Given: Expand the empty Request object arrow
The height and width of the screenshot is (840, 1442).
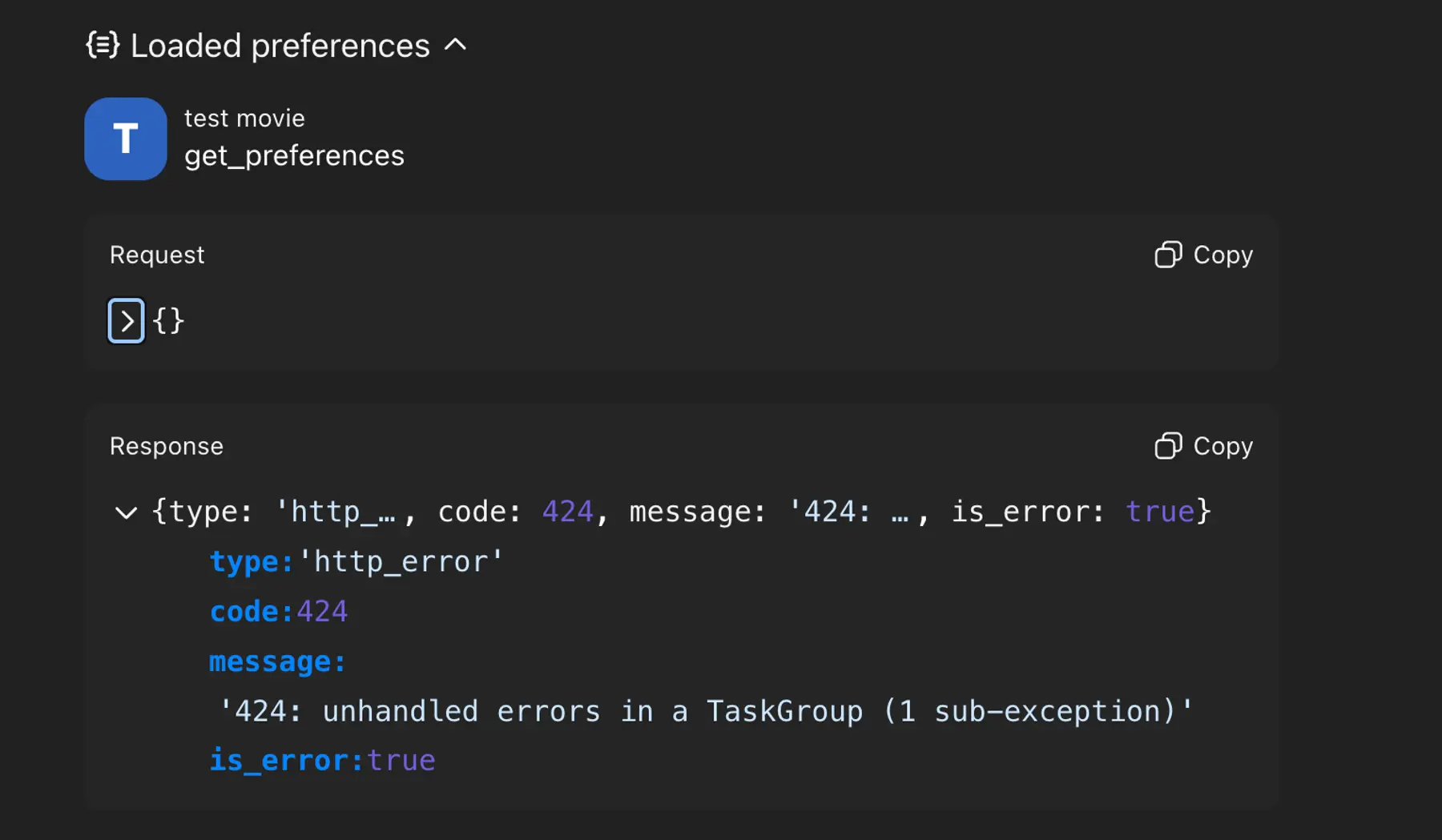Looking at the screenshot, I should click(127, 321).
